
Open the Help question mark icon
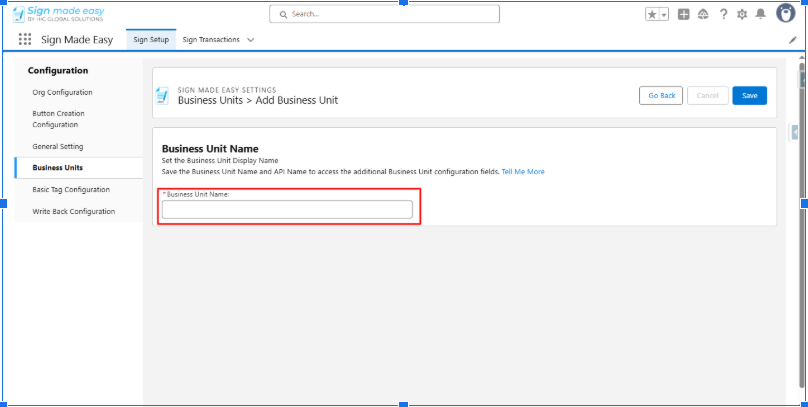click(x=723, y=14)
